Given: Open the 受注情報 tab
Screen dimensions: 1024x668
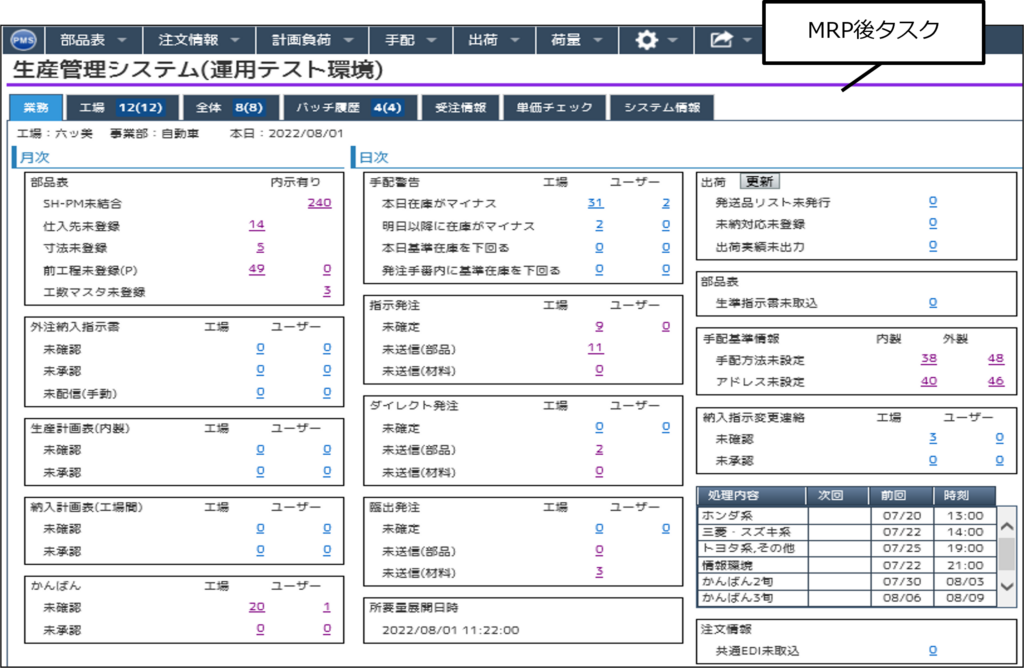Looking at the screenshot, I should pyautogui.click(x=460, y=108).
